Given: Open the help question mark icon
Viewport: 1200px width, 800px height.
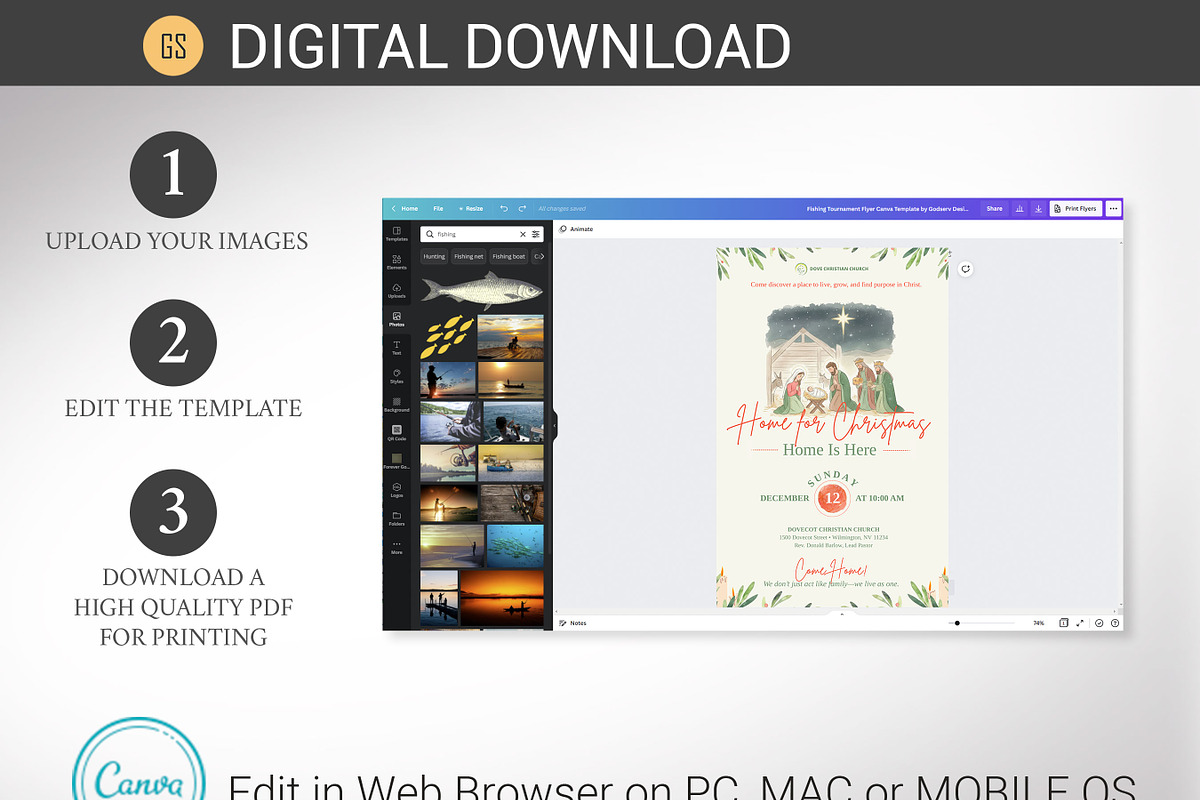Looking at the screenshot, I should 1114,622.
